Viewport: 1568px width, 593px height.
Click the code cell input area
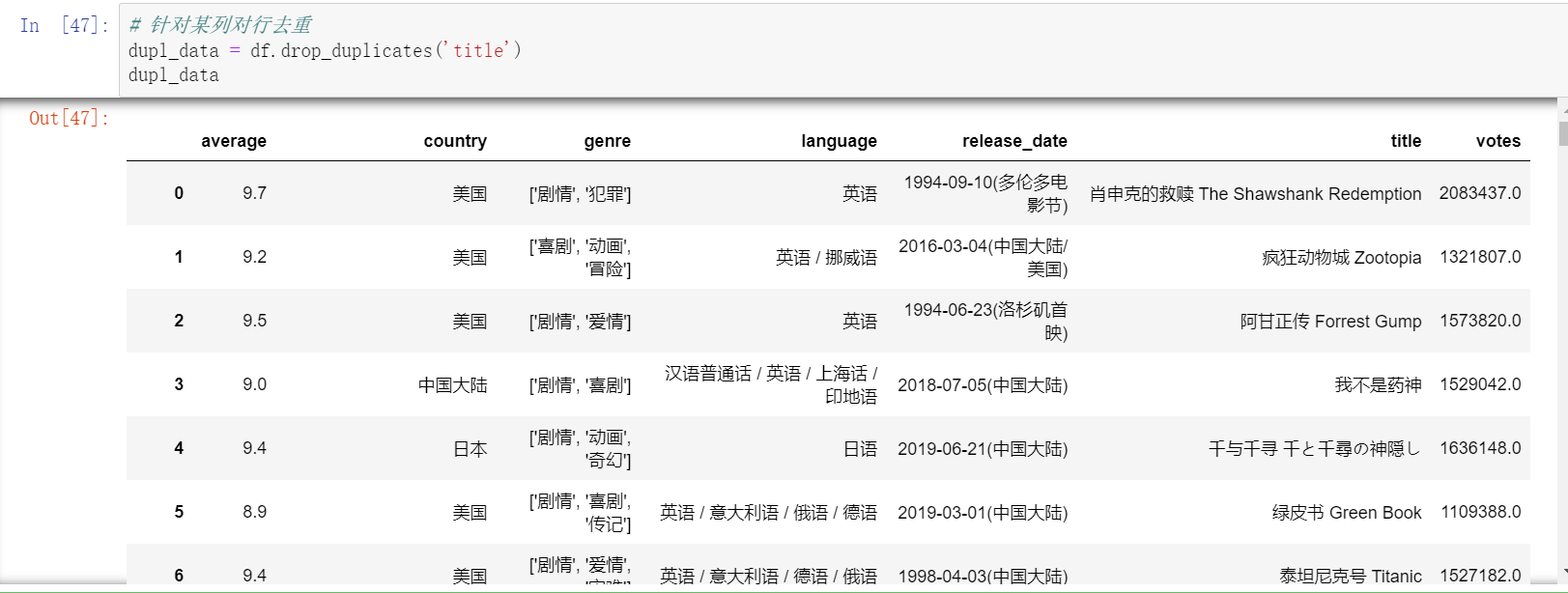pyautogui.click(x=842, y=49)
